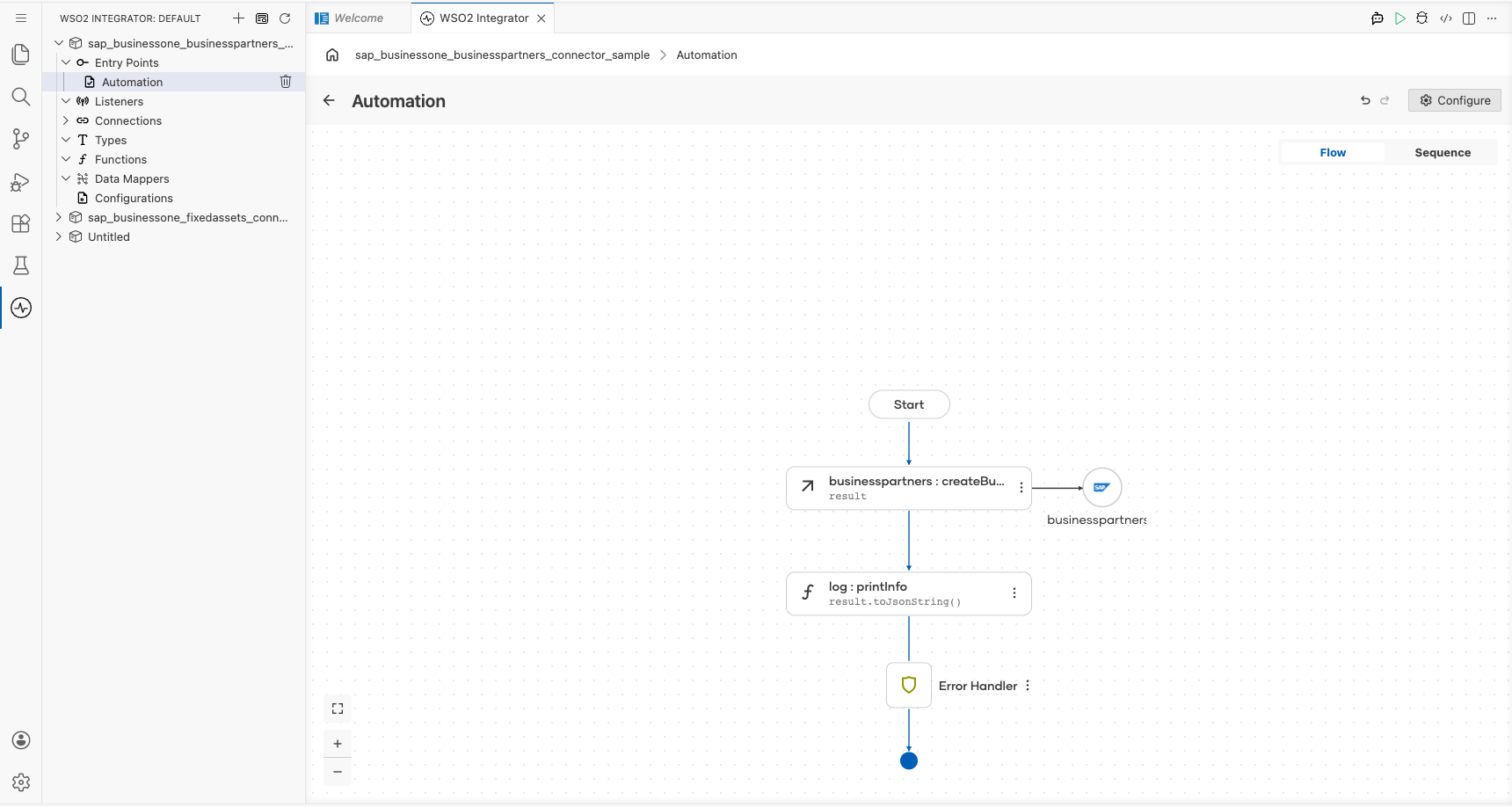Open the editor More Actions ellipsis

pos(1492,18)
